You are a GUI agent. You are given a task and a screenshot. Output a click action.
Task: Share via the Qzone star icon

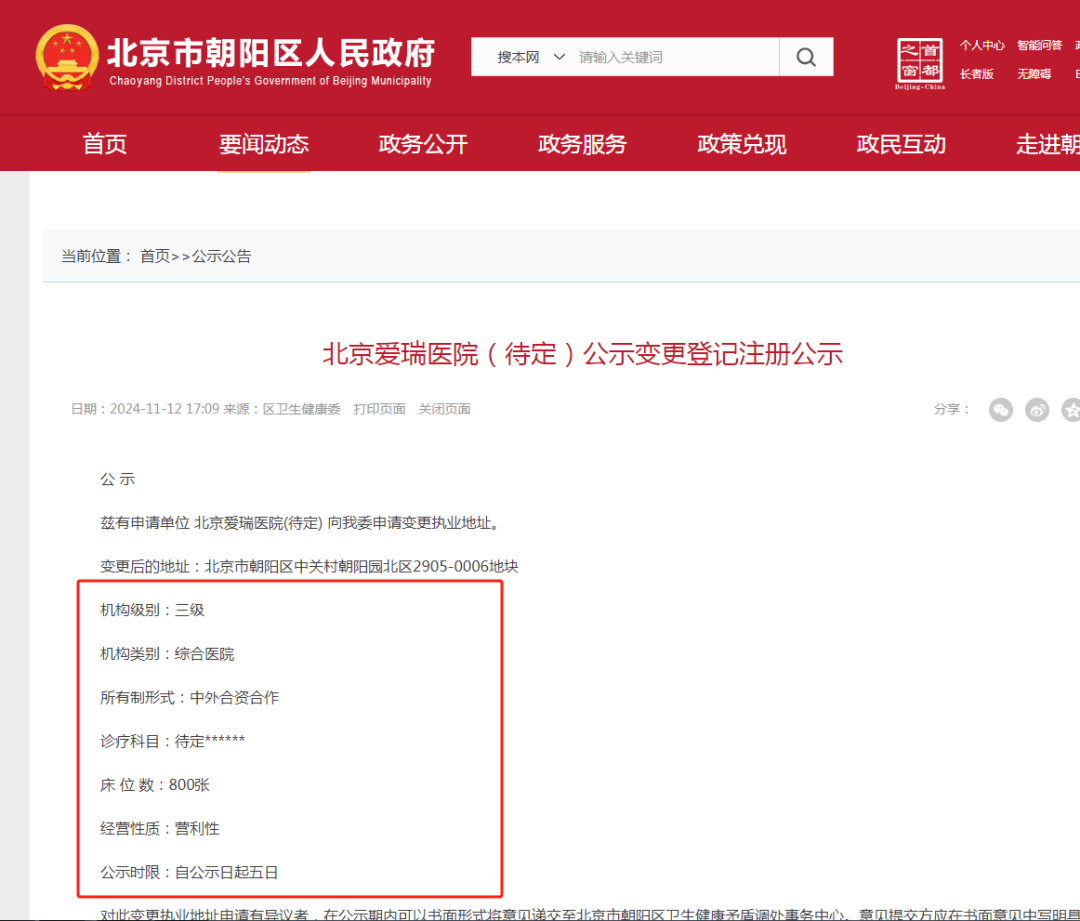(1071, 409)
